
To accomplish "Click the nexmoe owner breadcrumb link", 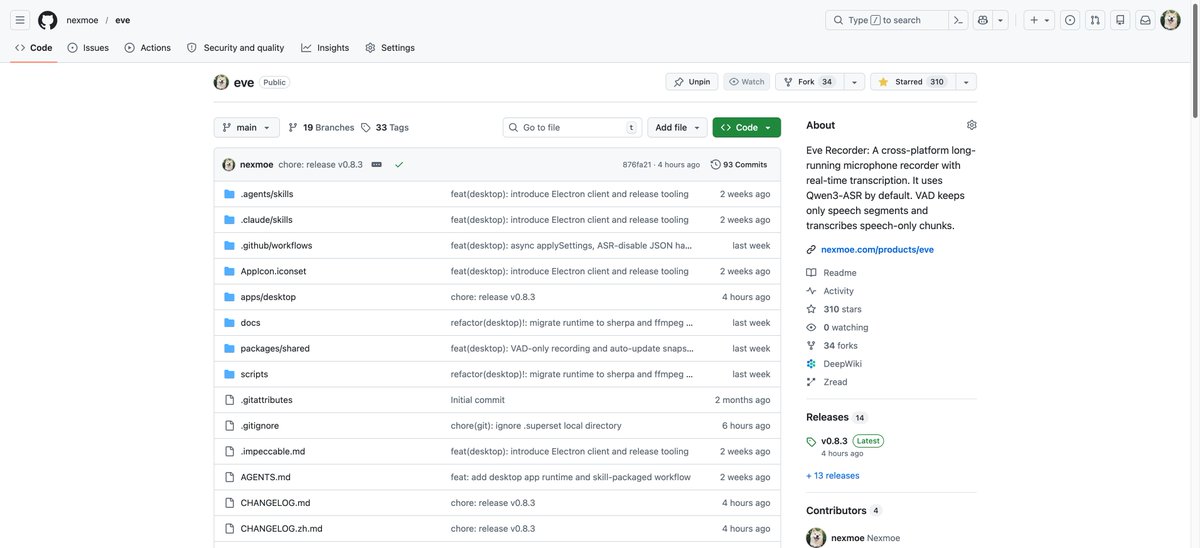I will [82, 20].
